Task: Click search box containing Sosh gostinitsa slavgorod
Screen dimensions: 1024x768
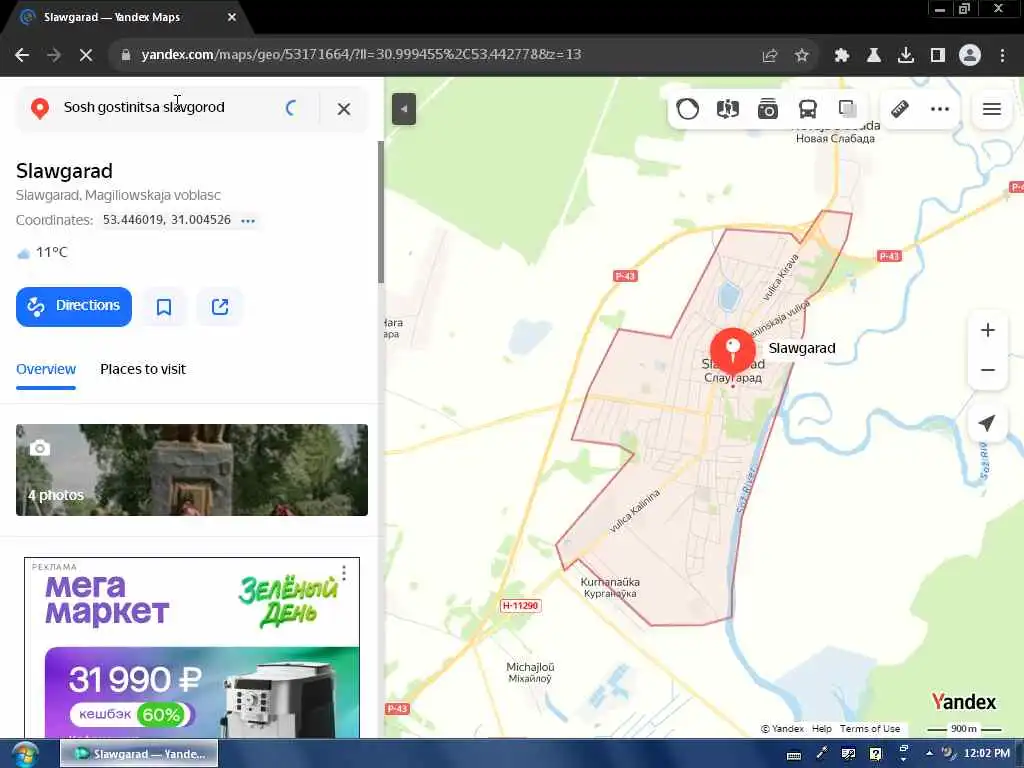Action: click(167, 107)
